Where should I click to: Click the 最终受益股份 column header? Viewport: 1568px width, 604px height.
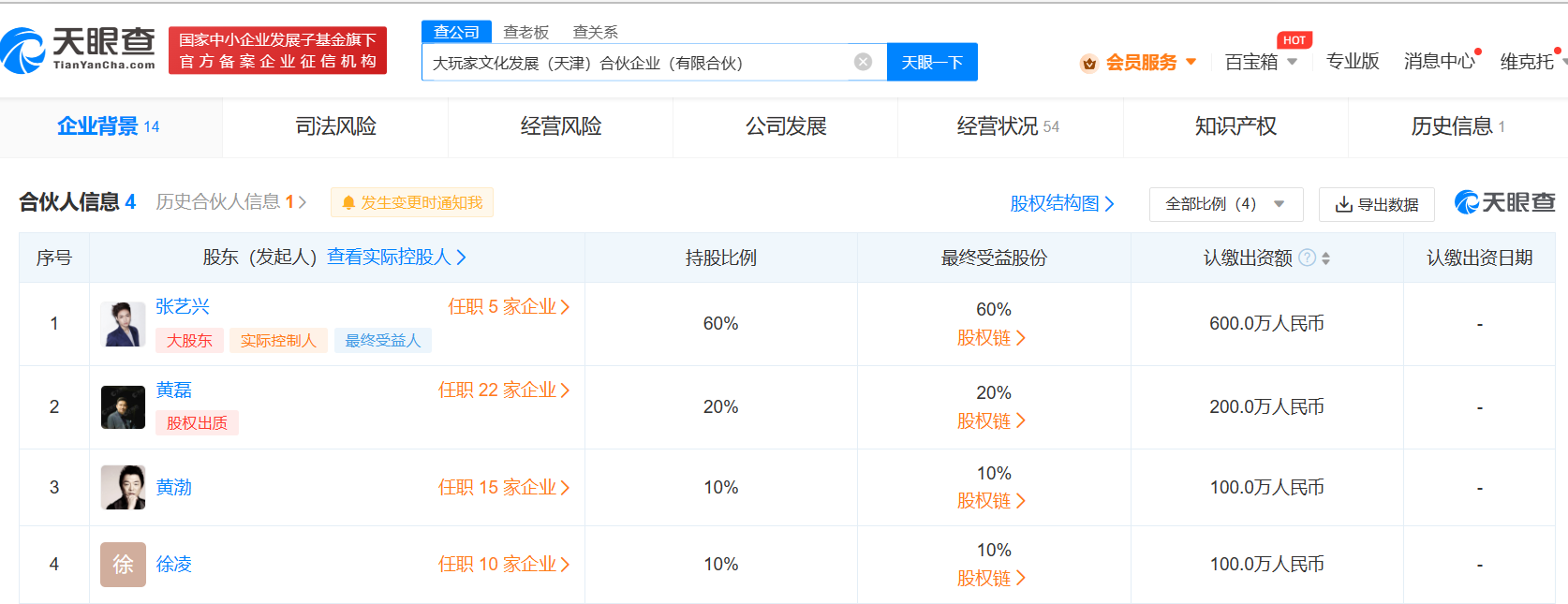coord(994,258)
